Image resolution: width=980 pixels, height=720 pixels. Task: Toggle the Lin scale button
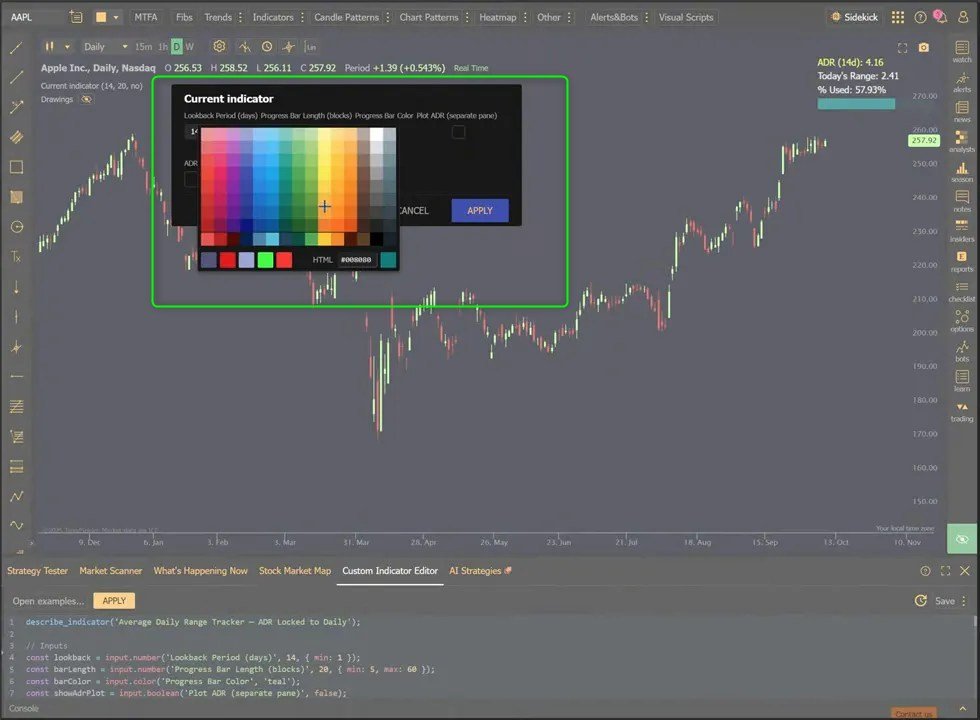(x=311, y=47)
